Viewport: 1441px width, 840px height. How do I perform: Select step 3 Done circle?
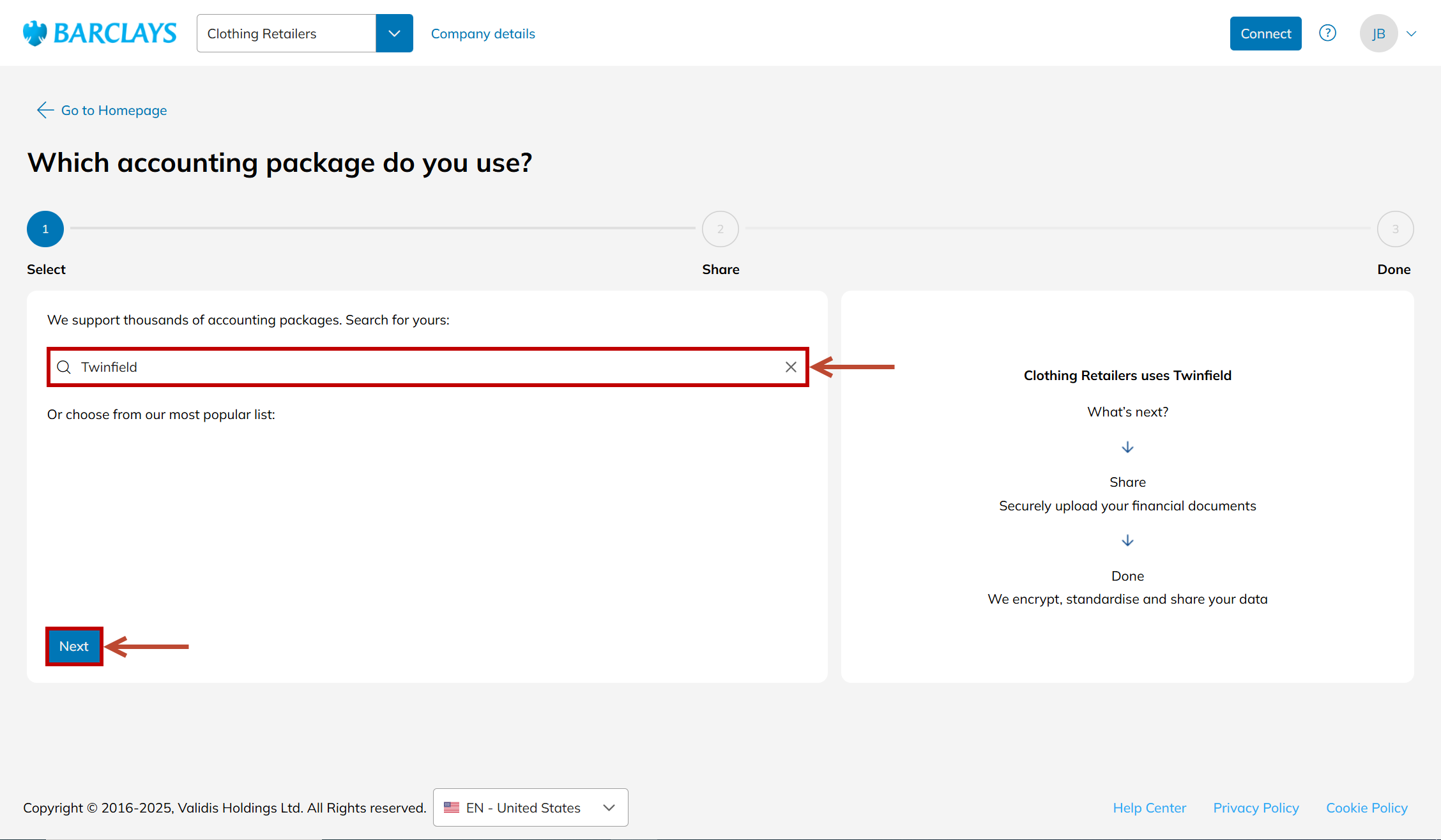tap(1395, 229)
